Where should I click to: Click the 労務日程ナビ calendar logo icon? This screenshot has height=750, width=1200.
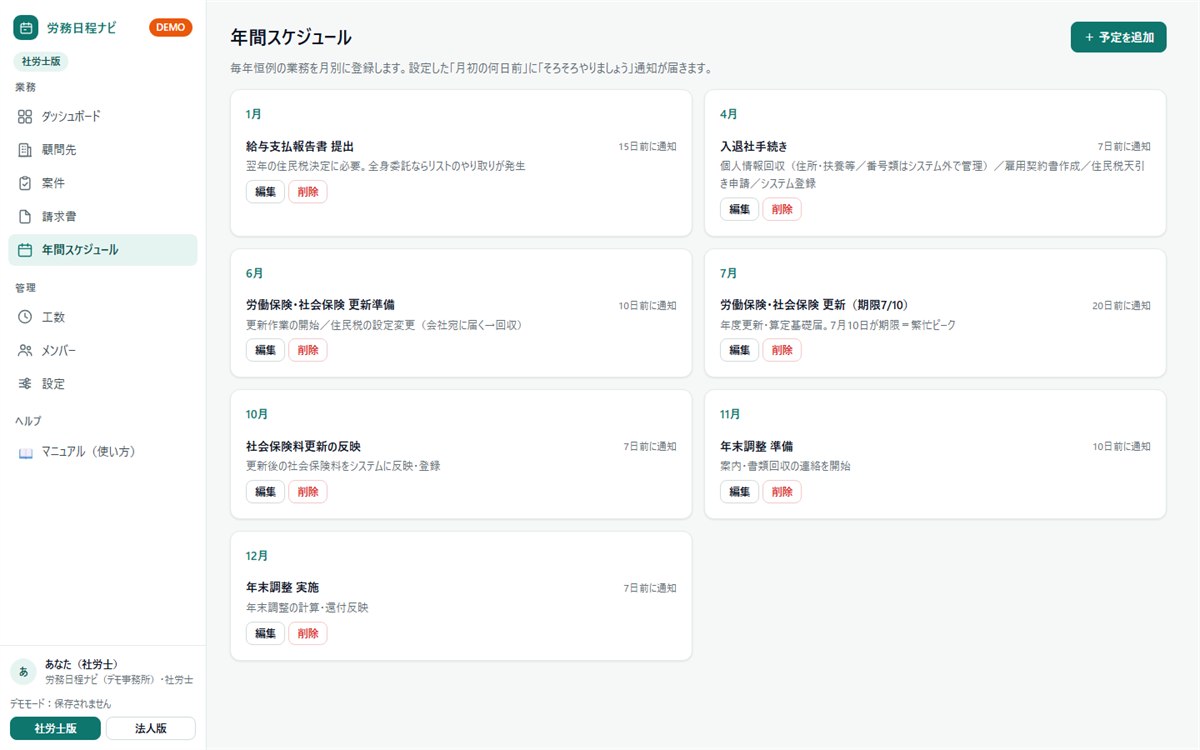25,28
